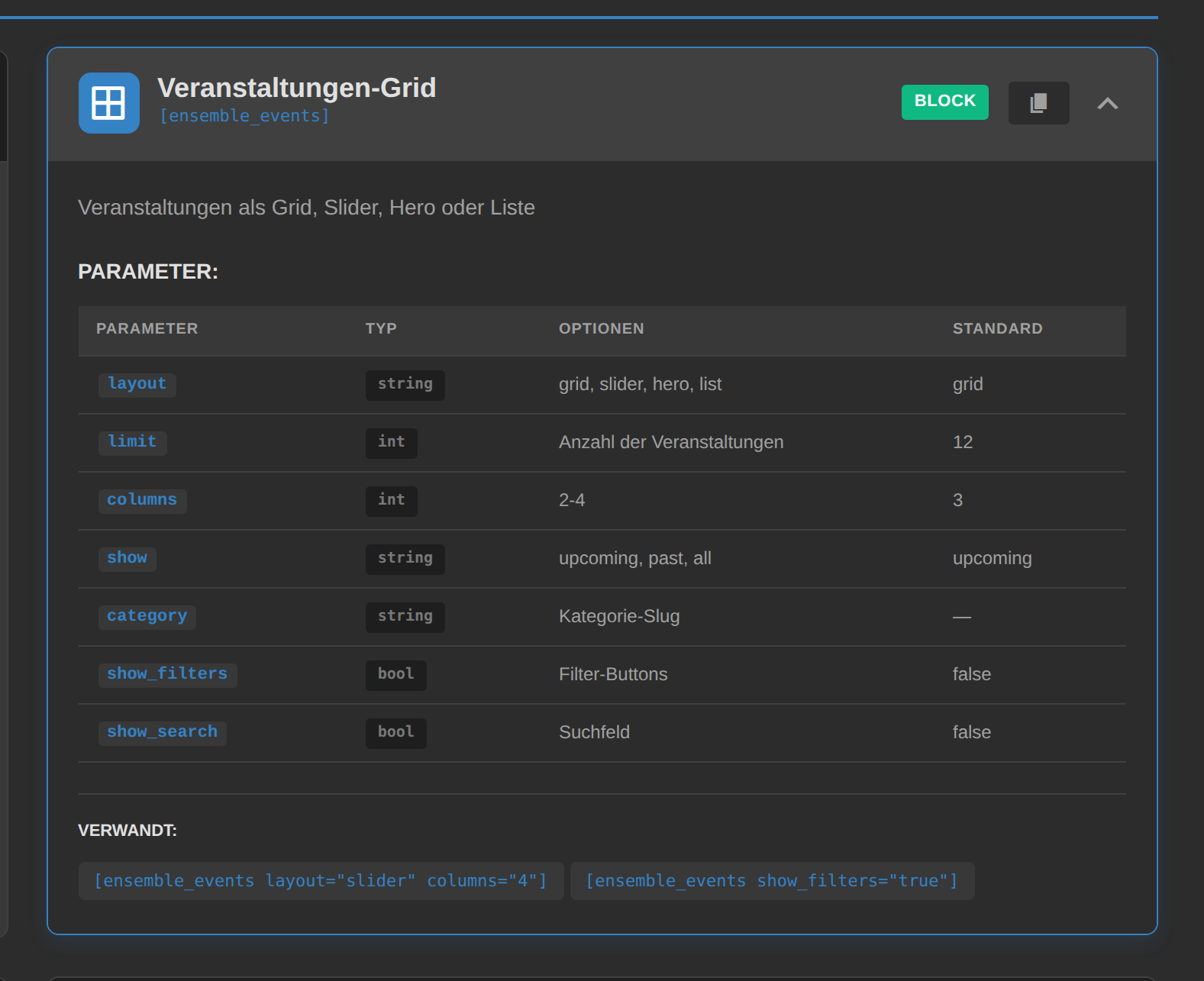Click the VERWANDT: section label
This screenshot has width=1204, height=981.
[x=128, y=831]
